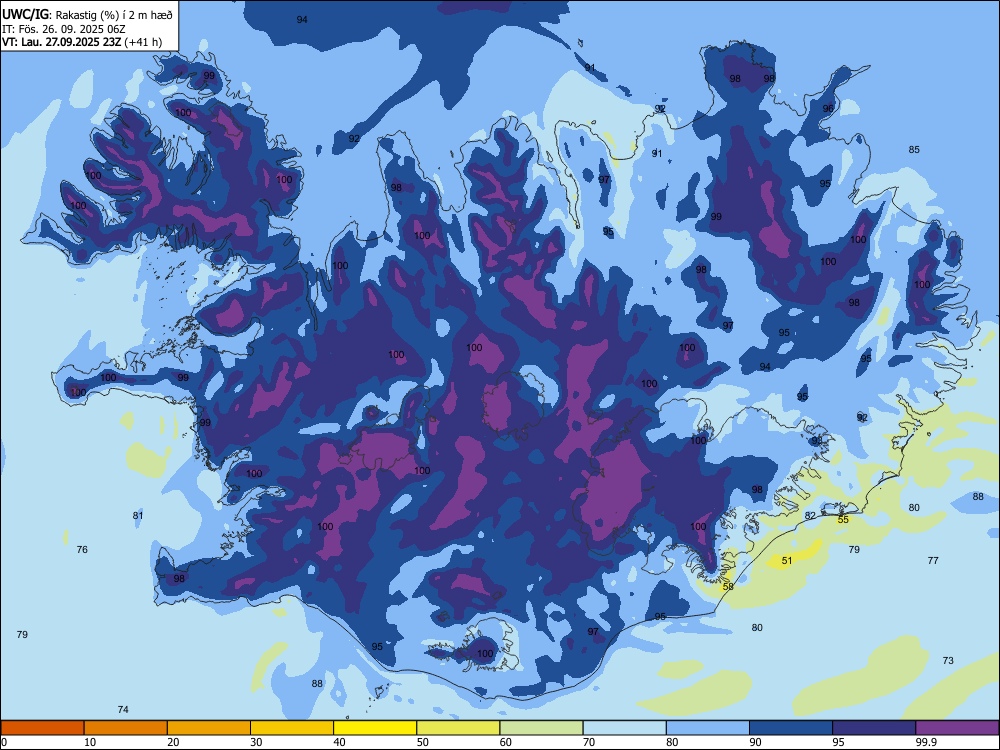Pick the pale yellow 50–60 legend swatch
Image resolution: width=1000 pixels, height=750 pixels.
pos(458,728)
